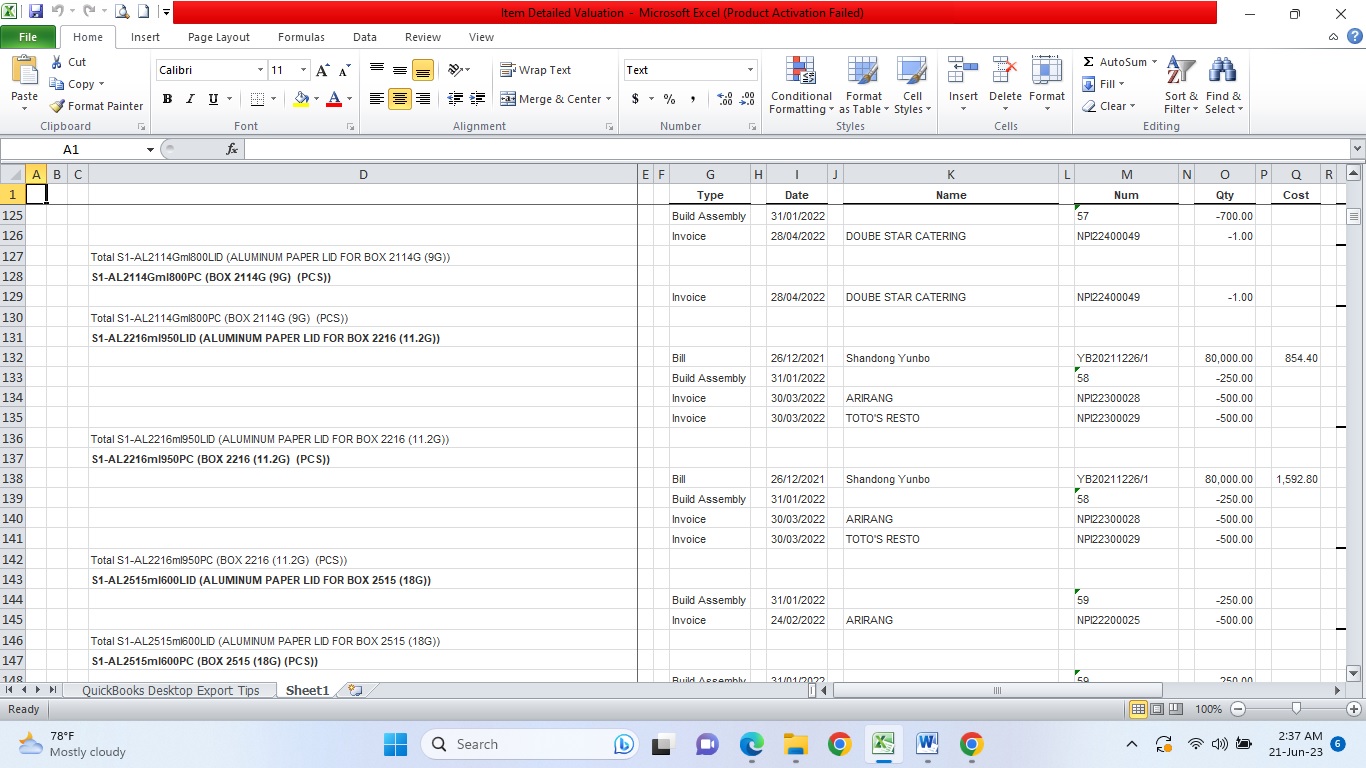
Task: Expand the Name Box dropdown arrow
Action: click(x=150, y=149)
